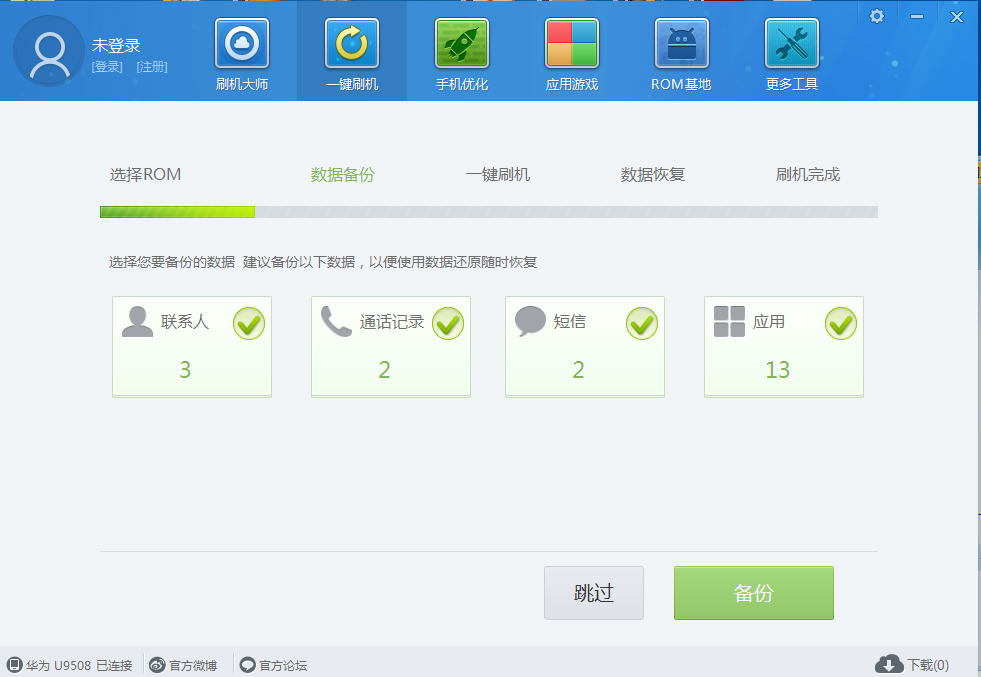Screen dimensions: 981x677
Task: Select the 刷机完成 step label
Action: (808, 175)
